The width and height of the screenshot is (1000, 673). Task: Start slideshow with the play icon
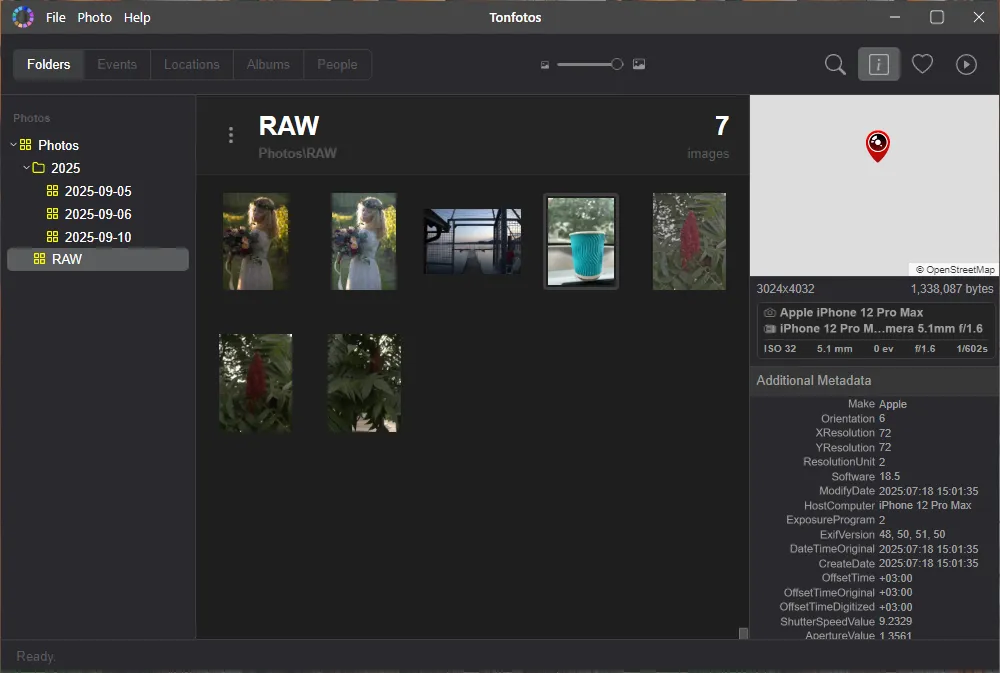[x=966, y=65]
